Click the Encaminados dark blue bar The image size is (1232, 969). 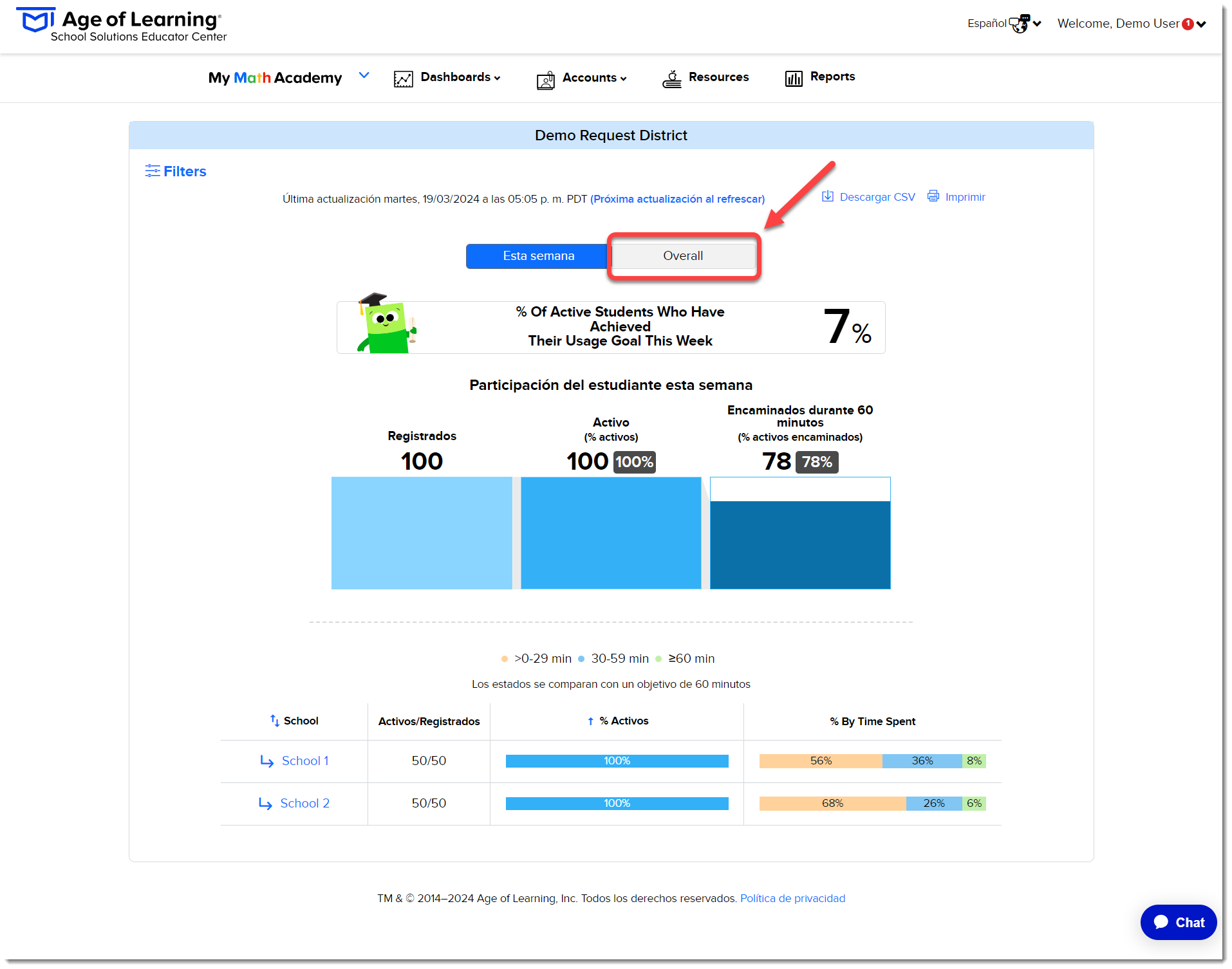(x=800, y=545)
